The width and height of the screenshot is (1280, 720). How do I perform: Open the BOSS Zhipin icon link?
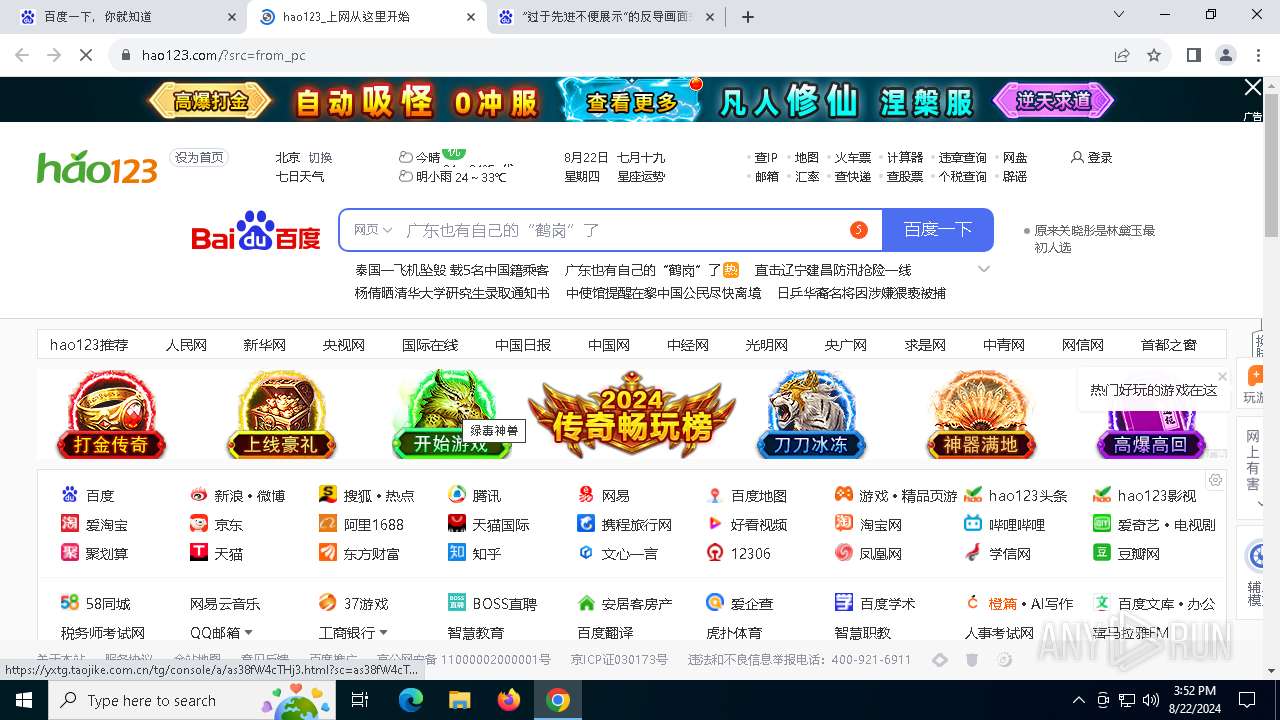[457, 603]
